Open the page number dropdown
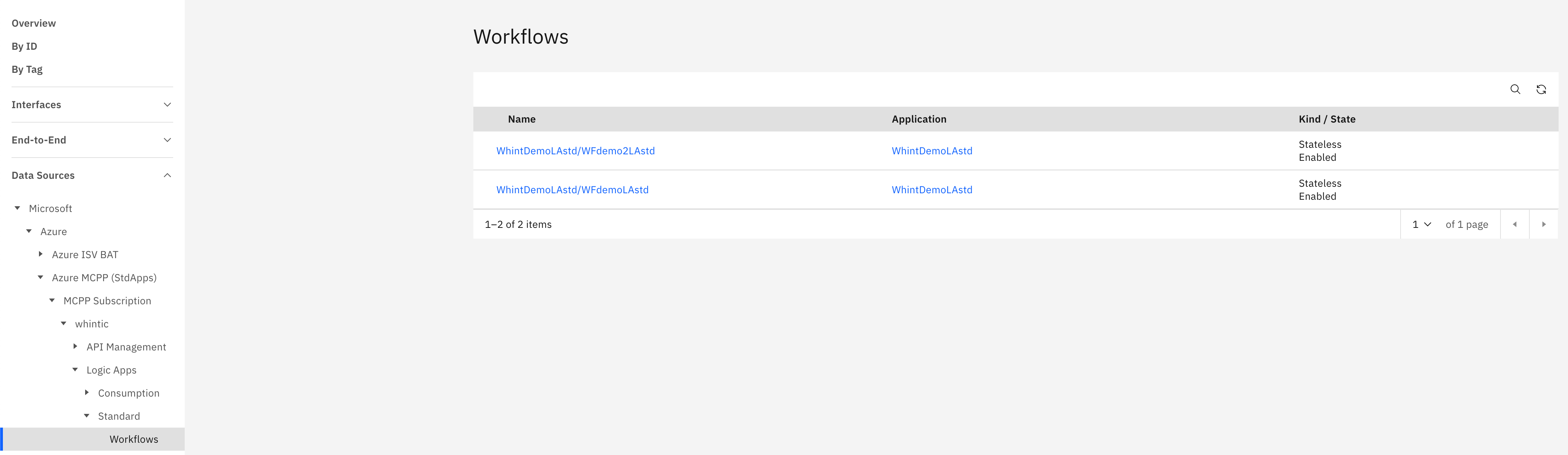This screenshot has height=455, width=1568. 1421,225
